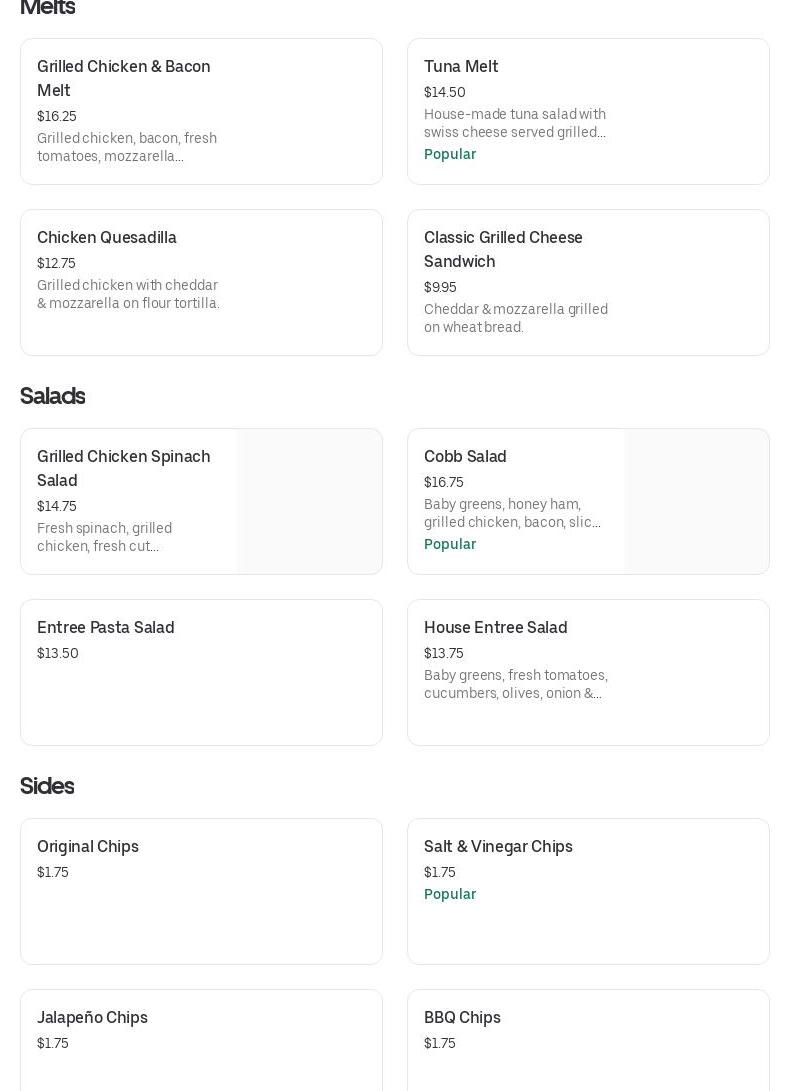Open the Chicken Quesadilla card

pyautogui.click(x=107, y=238)
